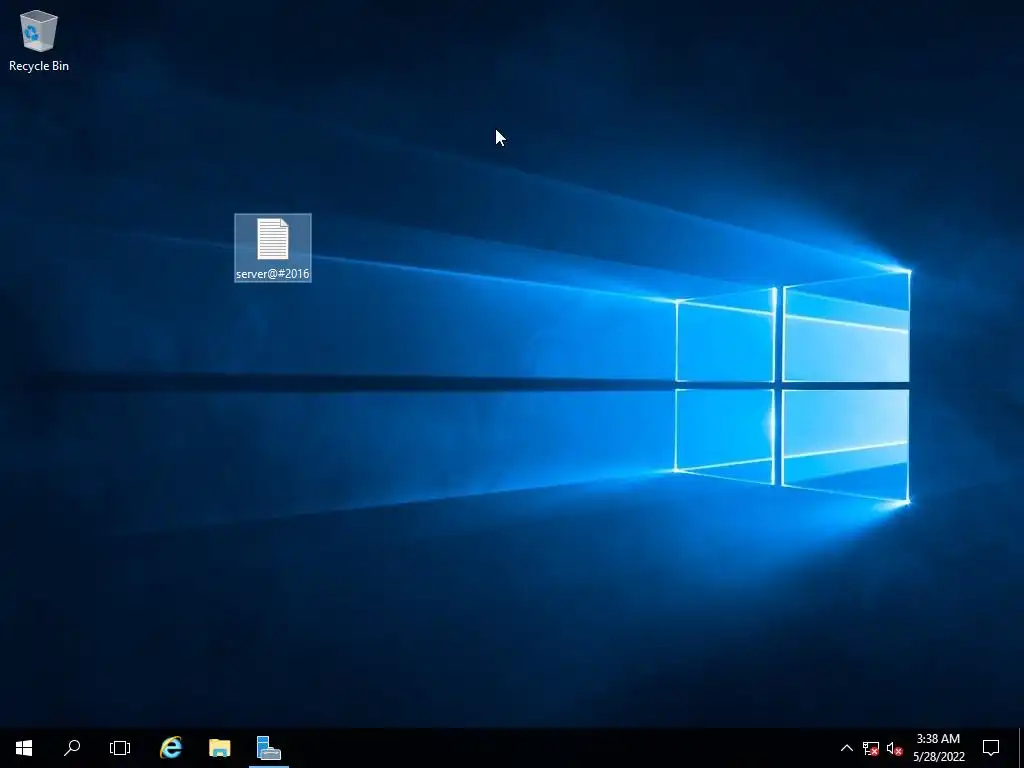Viewport: 1024px width, 768px height.
Task: Open Task View on the taskbar
Action: (120, 748)
